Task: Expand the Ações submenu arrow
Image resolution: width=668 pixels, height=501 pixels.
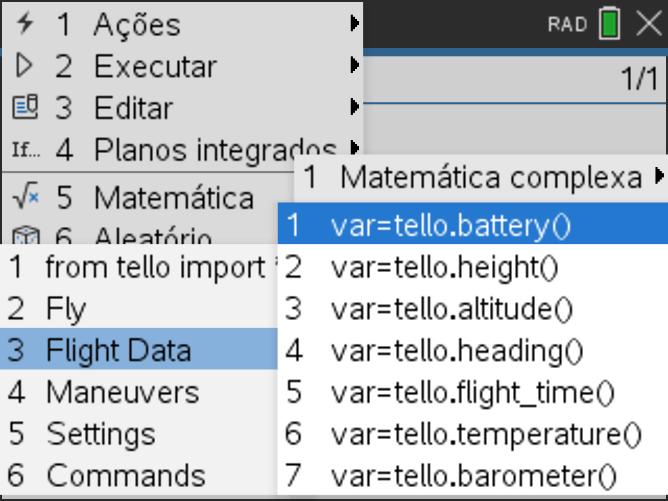Action: pos(354,23)
